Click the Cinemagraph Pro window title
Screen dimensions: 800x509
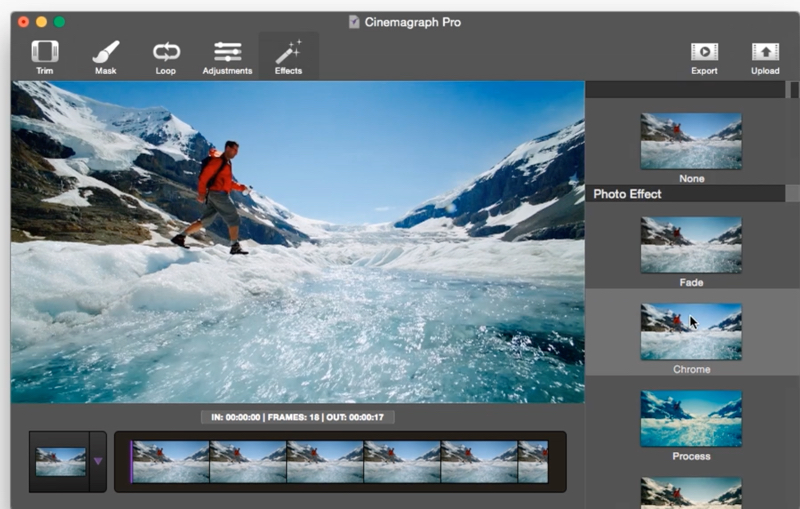[412, 22]
